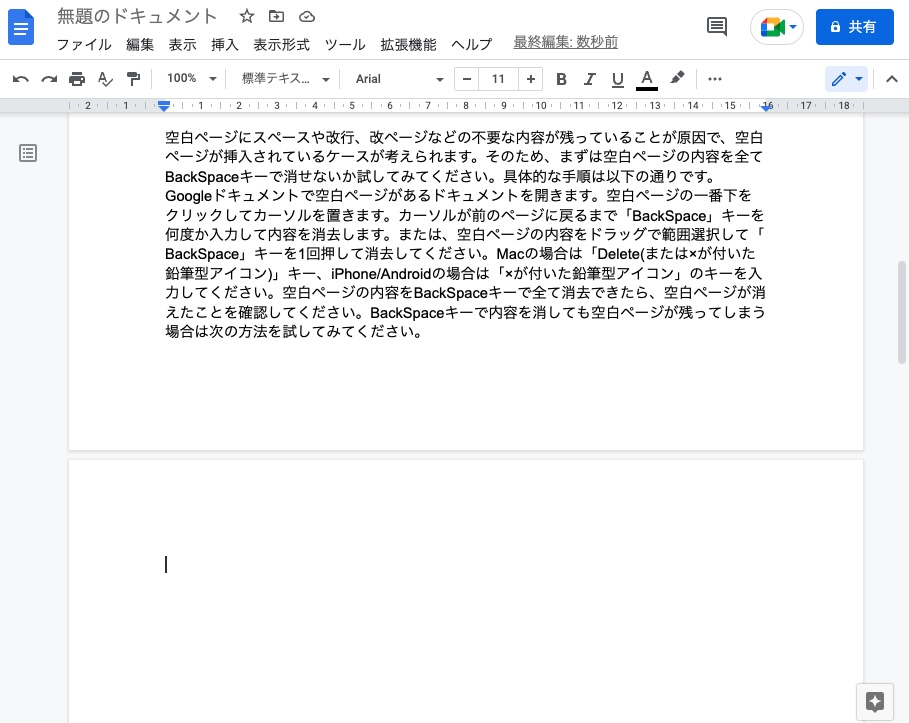Expand the editing mode pencil dropdown
909x723 pixels.
click(857, 78)
